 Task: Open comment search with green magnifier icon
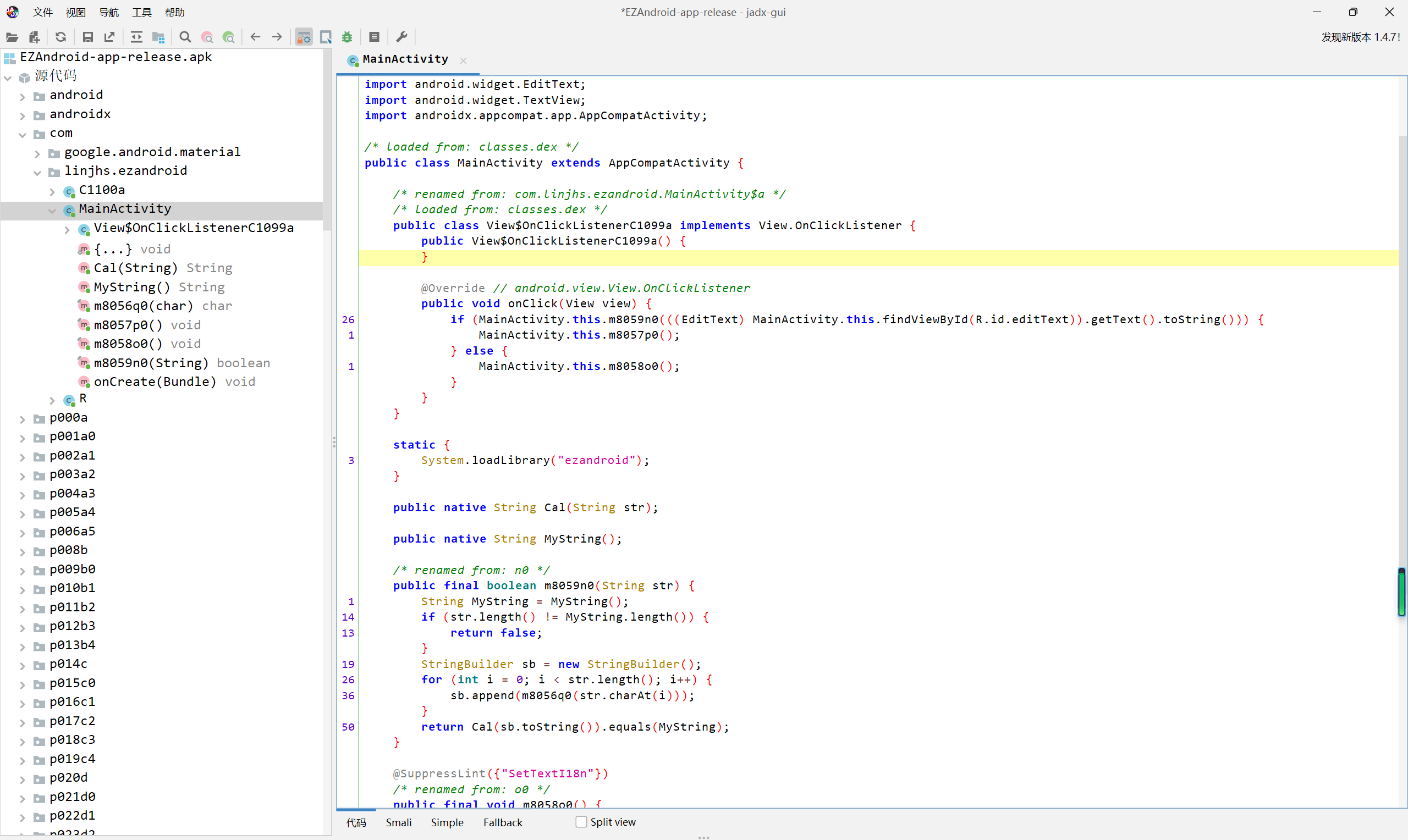229,37
